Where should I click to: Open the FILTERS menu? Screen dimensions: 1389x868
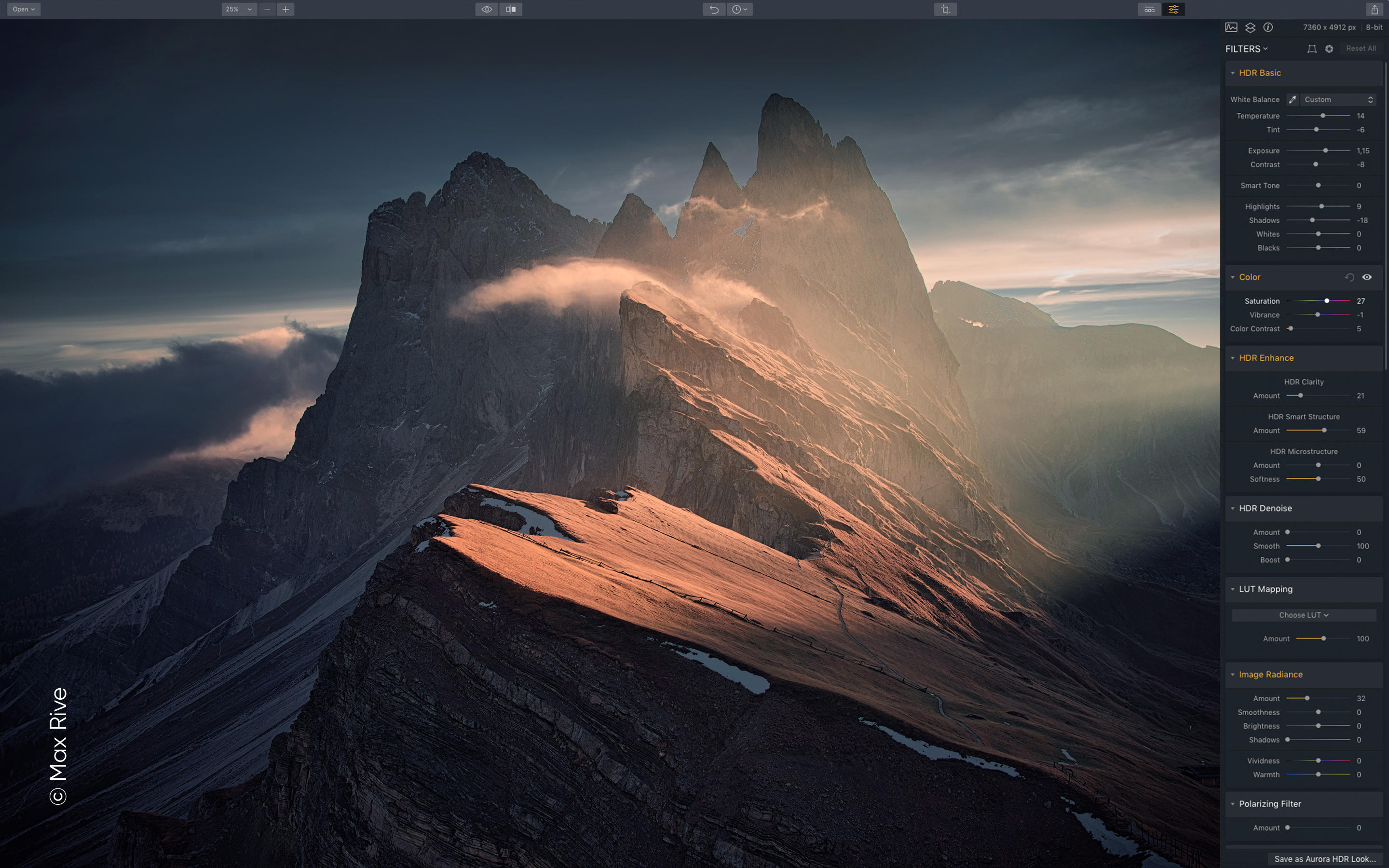tap(1246, 49)
